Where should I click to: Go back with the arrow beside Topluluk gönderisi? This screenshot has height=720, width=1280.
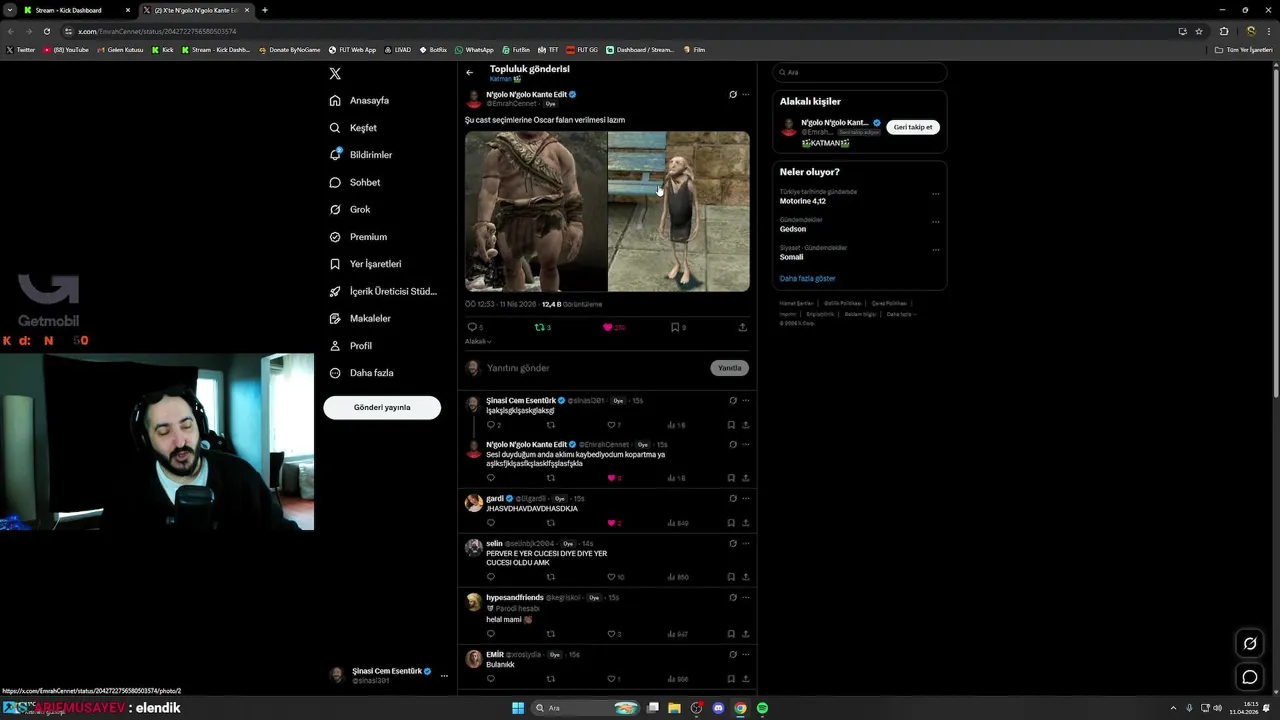click(469, 72)
